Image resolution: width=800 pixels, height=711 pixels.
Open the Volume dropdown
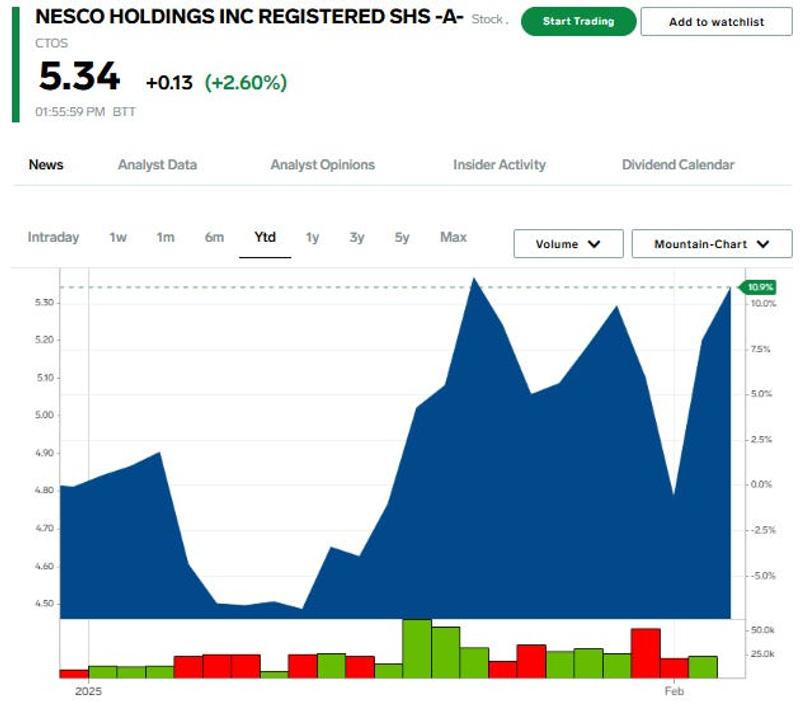(x=568, y=244)
